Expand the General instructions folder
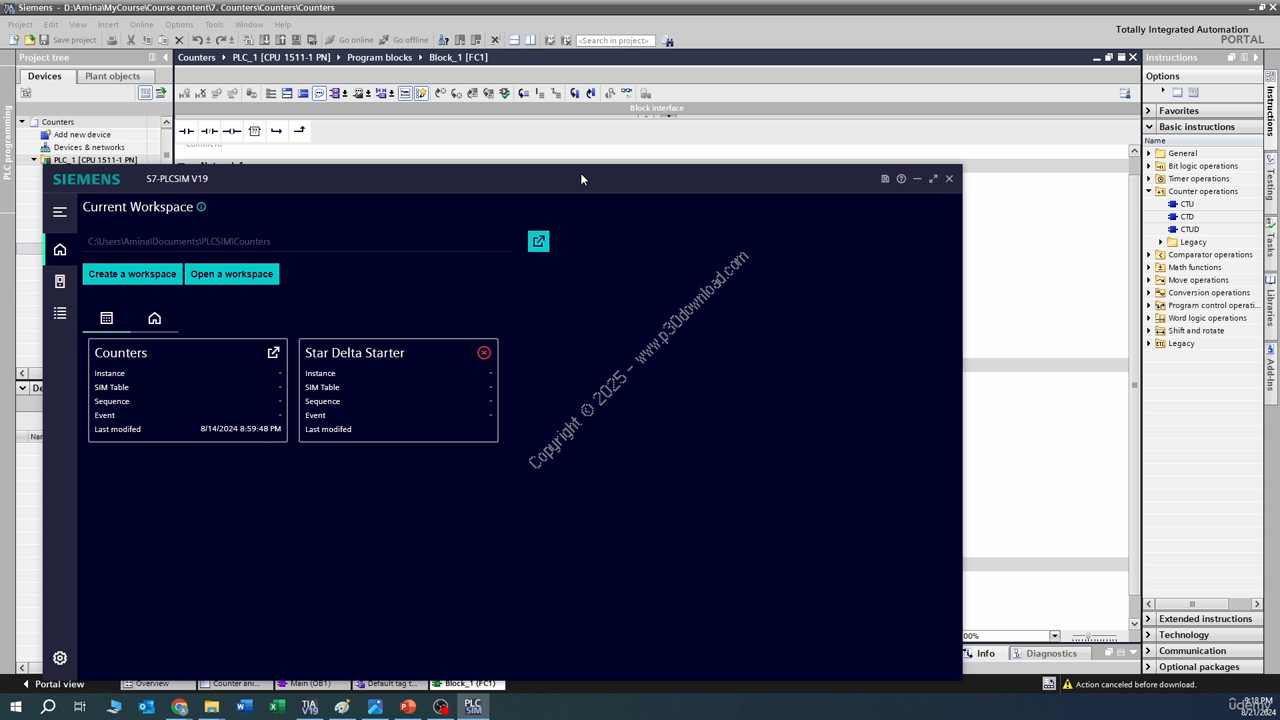This screenshot has height=720, width=1280. coord(1149,154)
